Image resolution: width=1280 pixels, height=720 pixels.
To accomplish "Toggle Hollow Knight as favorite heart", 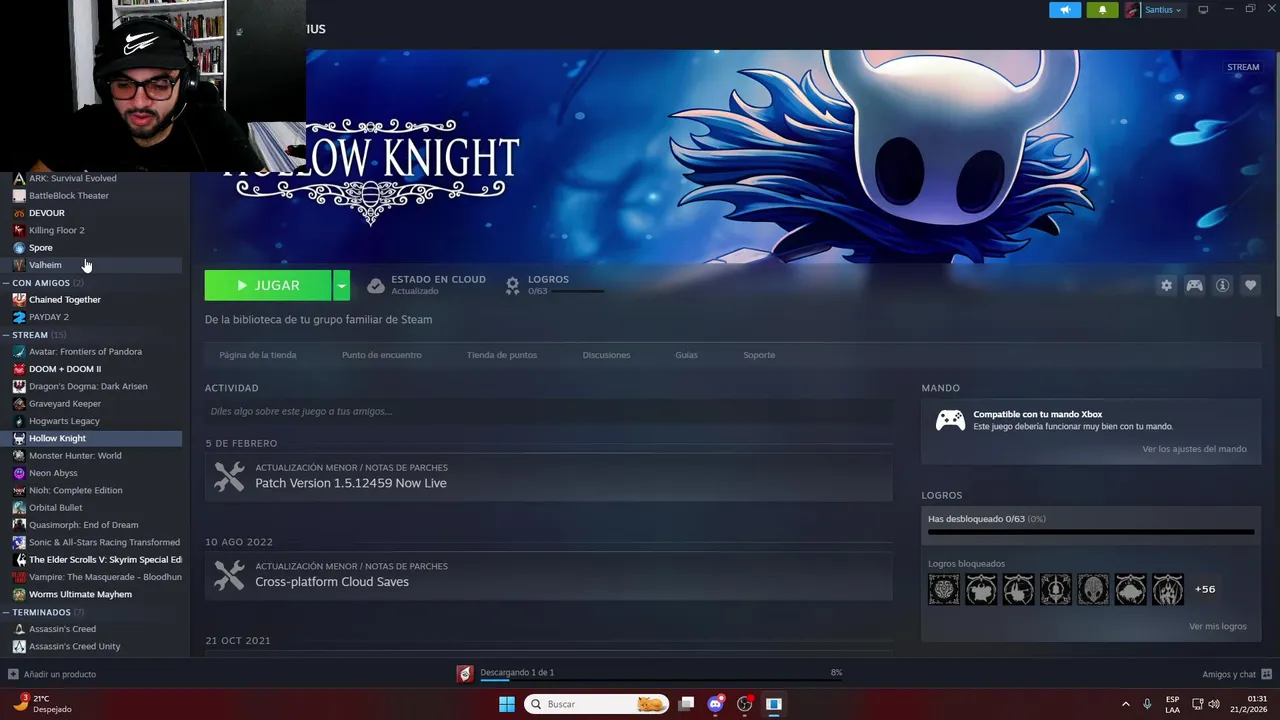I will pyautogui.click(x=1250, y=285).
